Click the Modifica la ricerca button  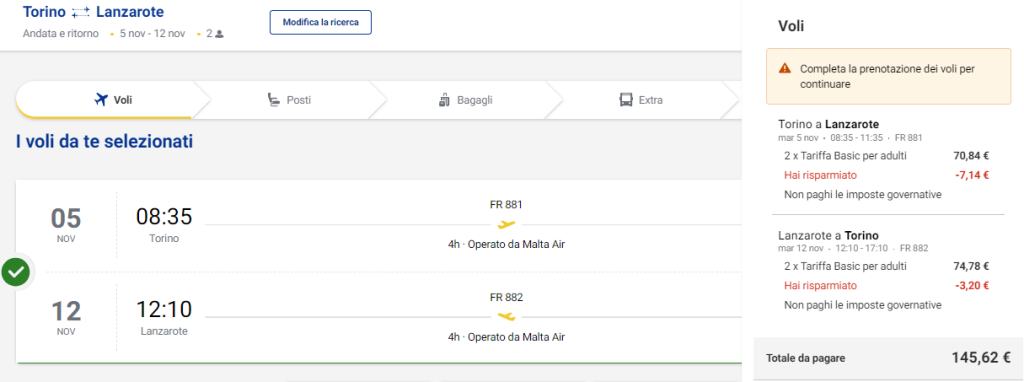click(321, 22)
